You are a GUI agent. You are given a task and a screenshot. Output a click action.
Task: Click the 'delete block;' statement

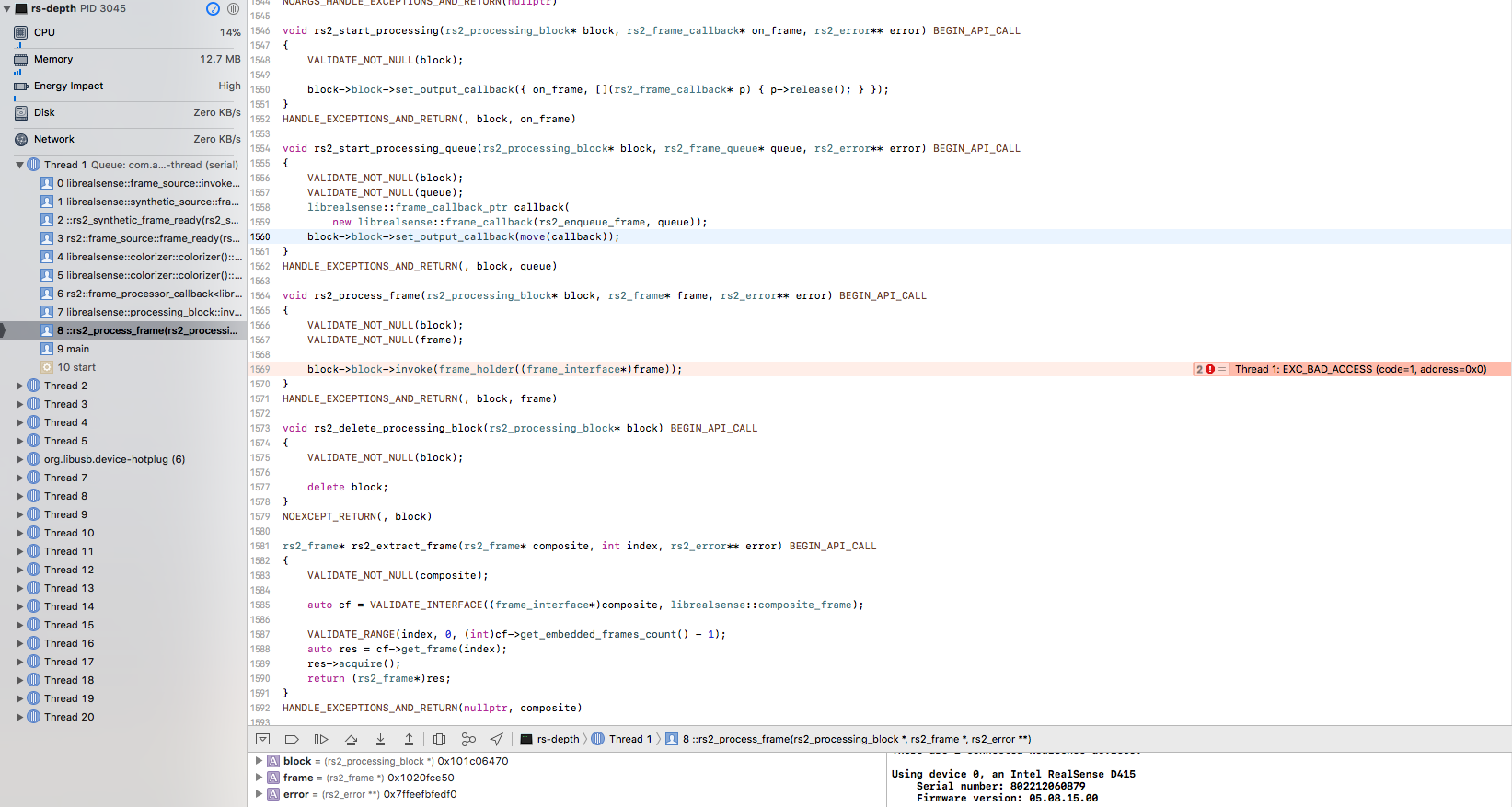[x=348, y=487]
